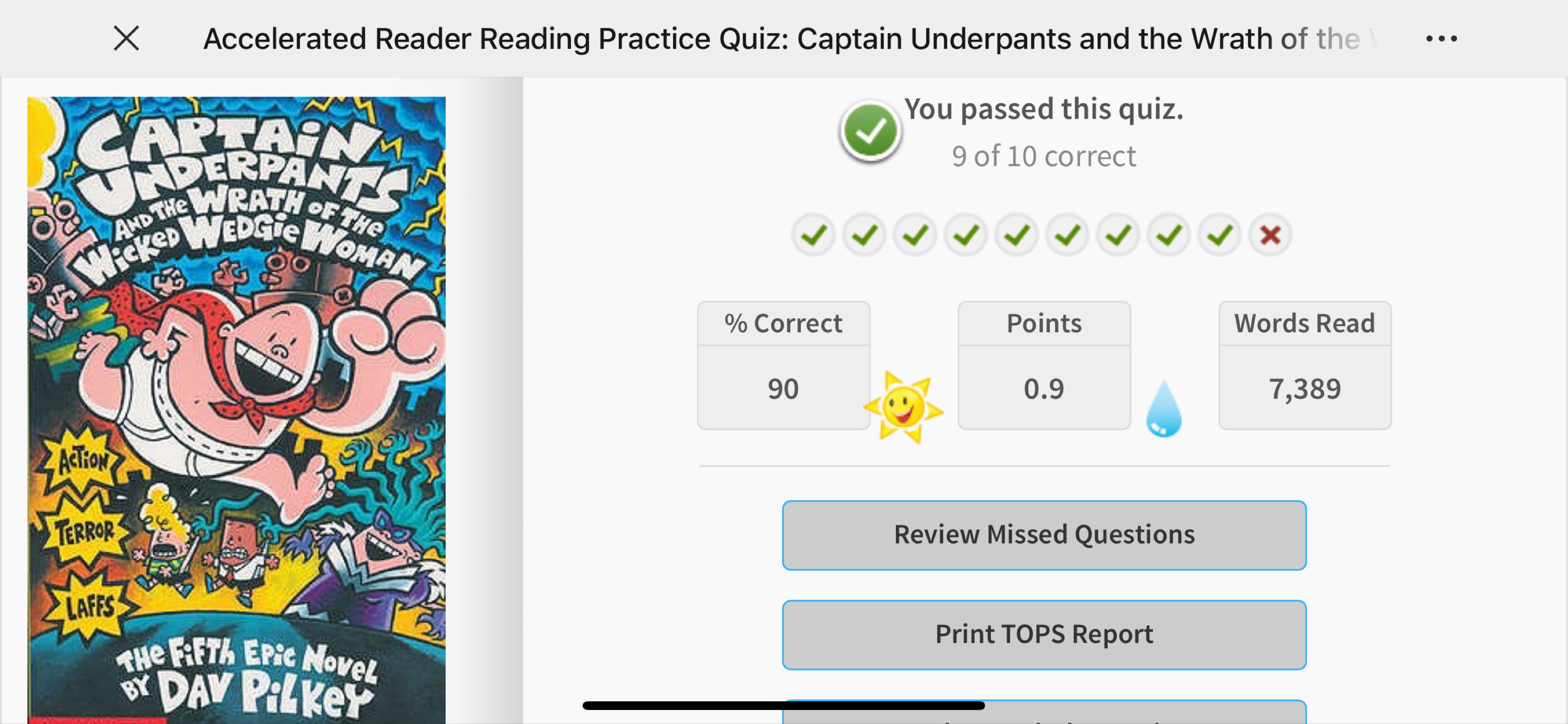This screenshot has width=1568, height=724.
Task: Tap the % Correct score box
Action: pos(783,365)
